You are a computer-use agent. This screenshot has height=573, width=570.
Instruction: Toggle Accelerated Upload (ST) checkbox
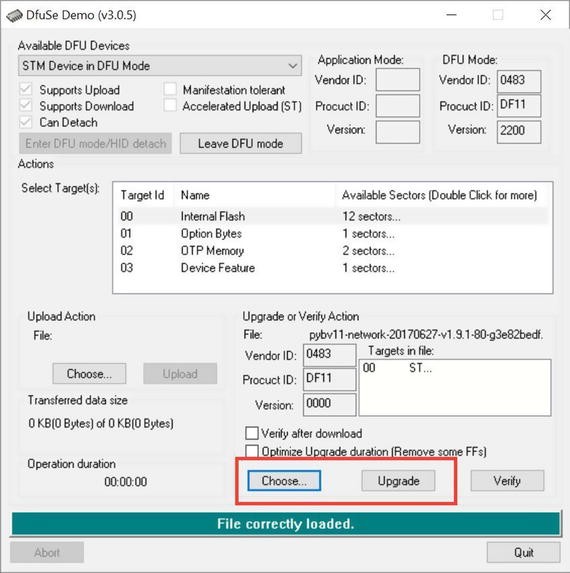[170, 106]
